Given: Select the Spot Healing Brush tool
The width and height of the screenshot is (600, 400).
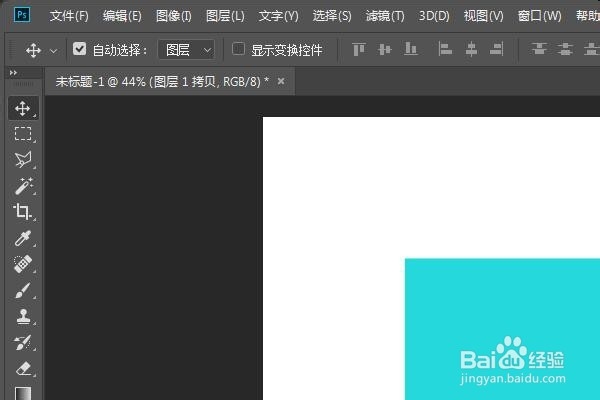Looking at the screenshot, I should (x=23, y=264).
